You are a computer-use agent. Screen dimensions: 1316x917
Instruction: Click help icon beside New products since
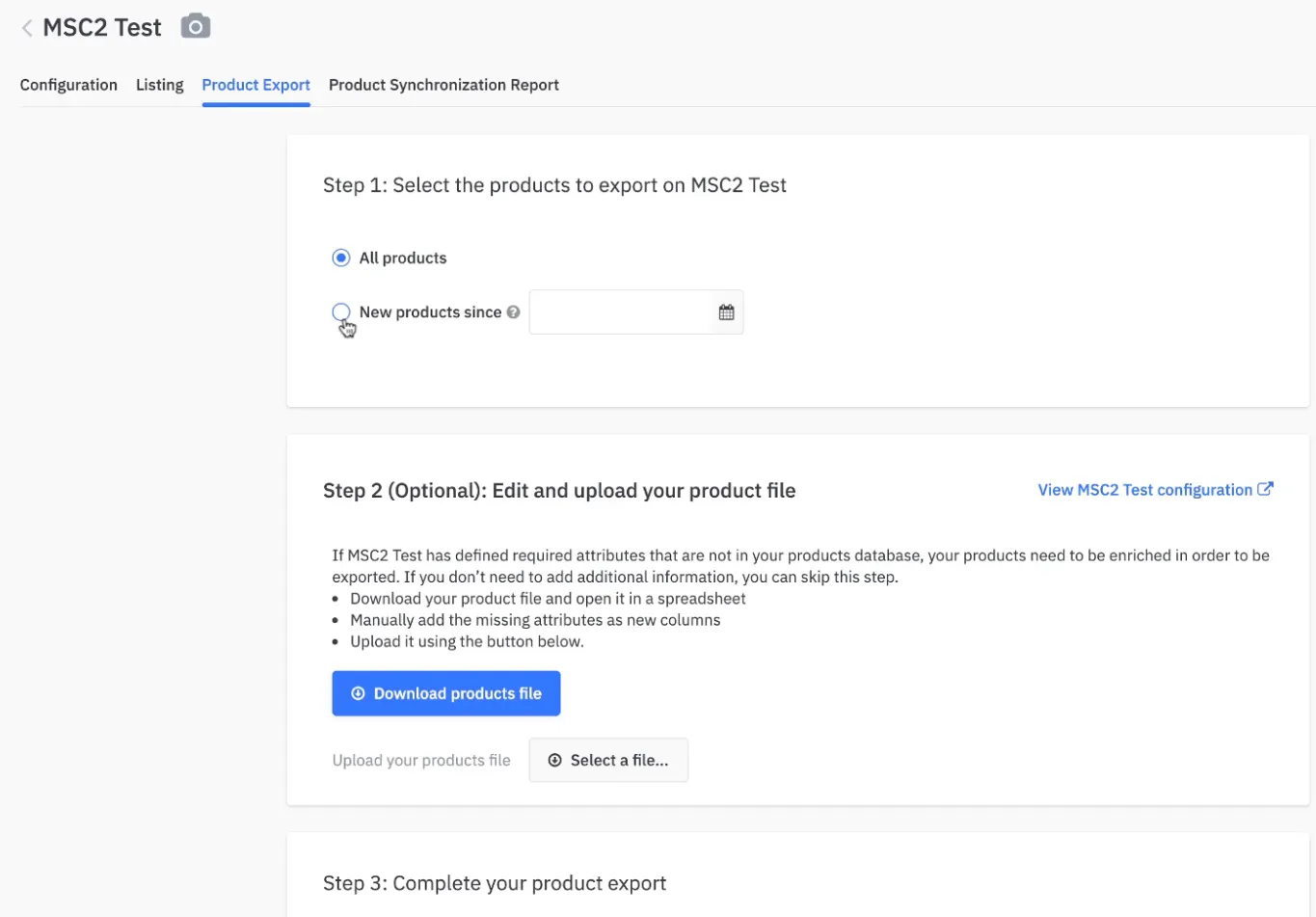point(514,312)
